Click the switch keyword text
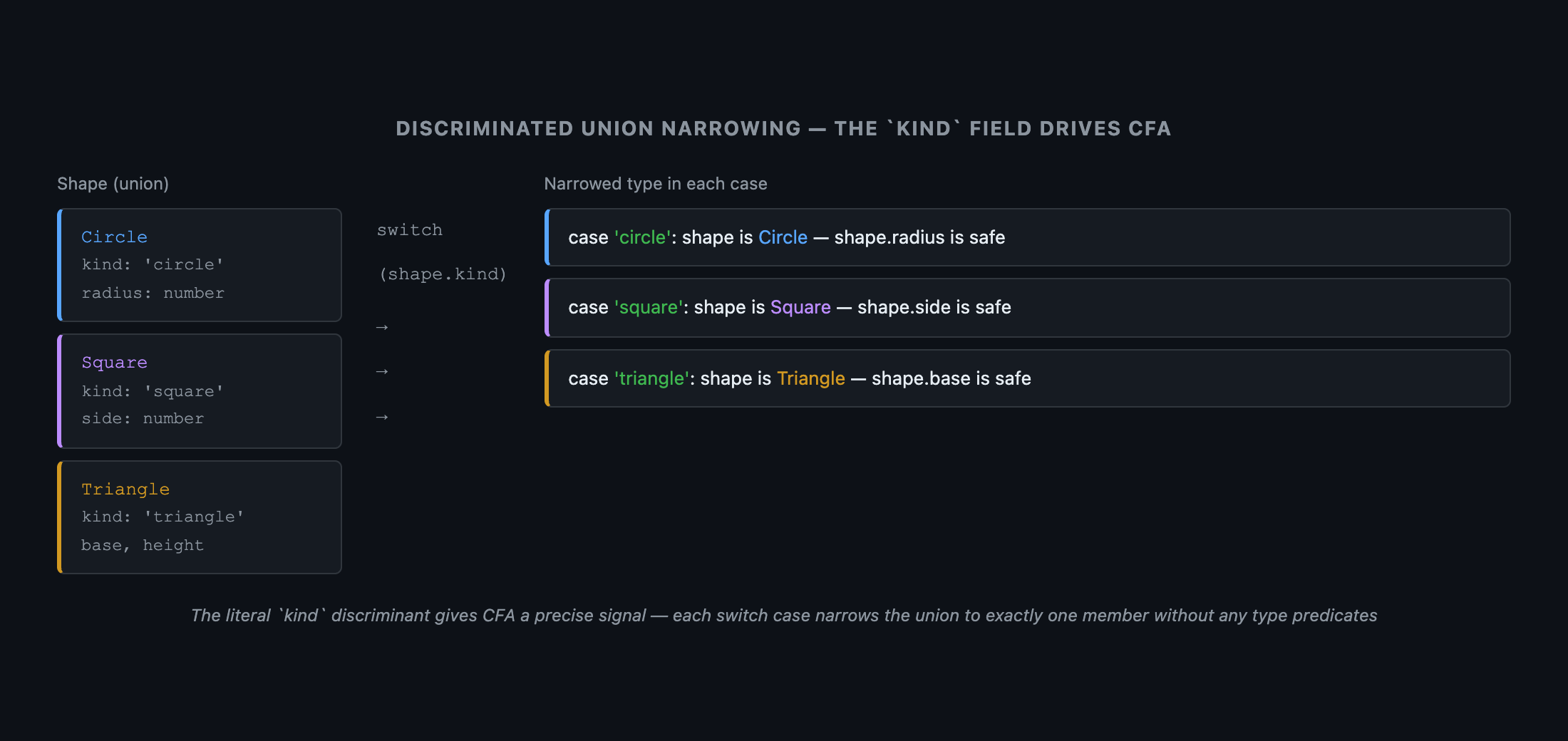 (x=410, y=230)
